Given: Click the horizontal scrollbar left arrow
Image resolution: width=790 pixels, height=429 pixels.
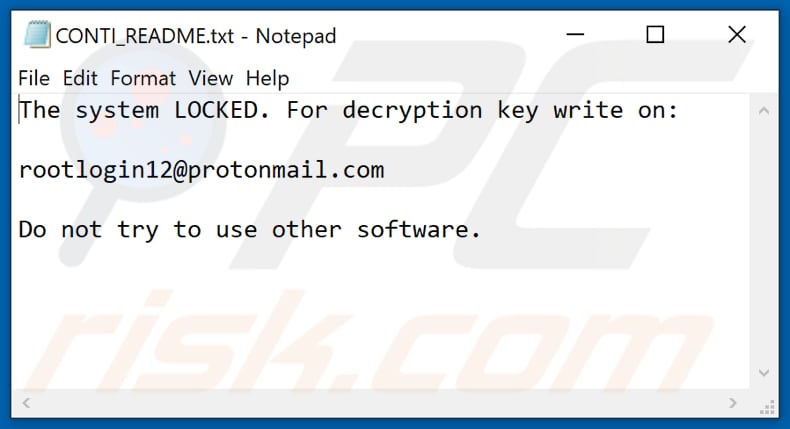Looking at the screenshot, I should [x=26, y=403].
